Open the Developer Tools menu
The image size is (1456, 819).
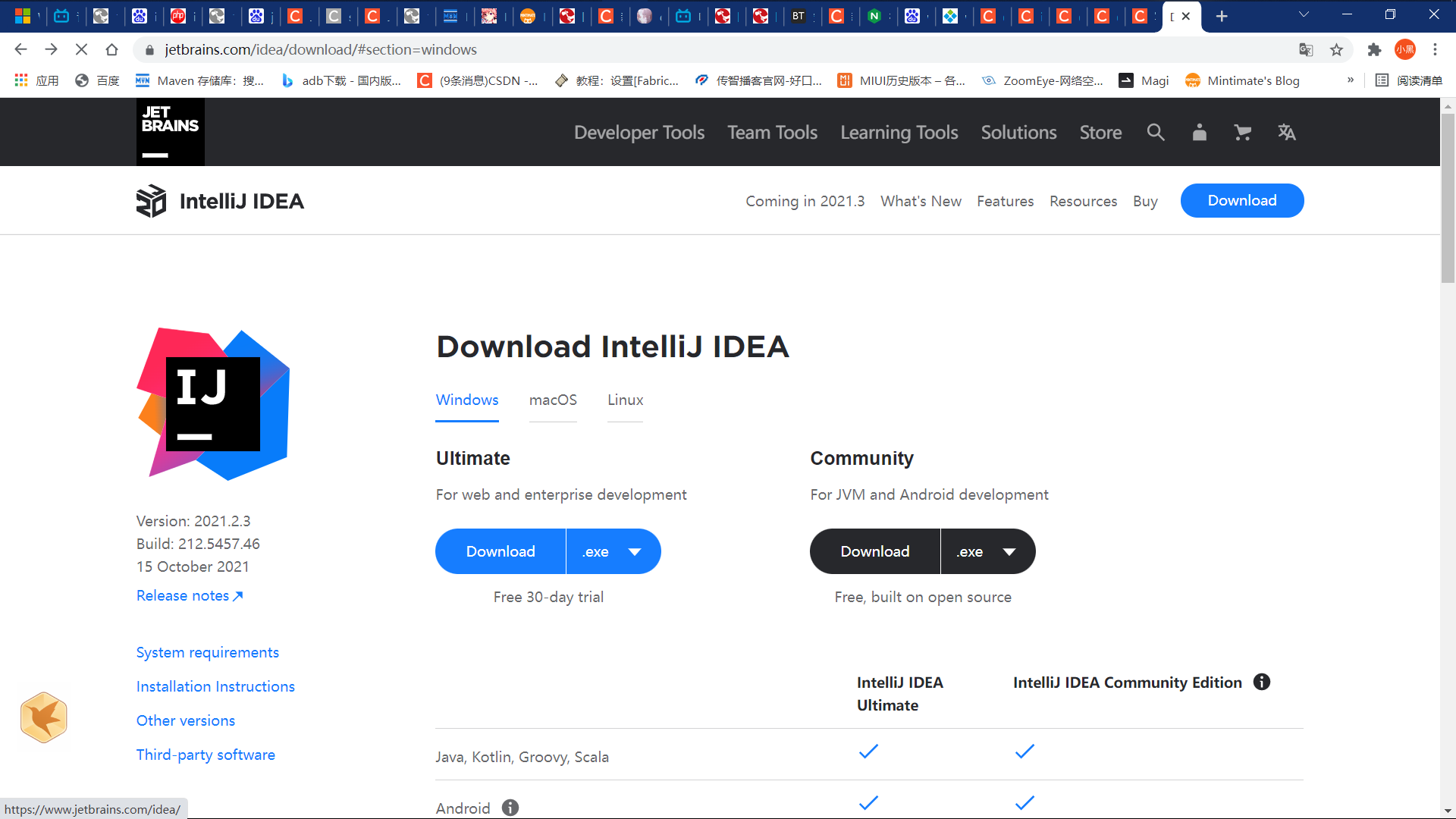(639, 132)
